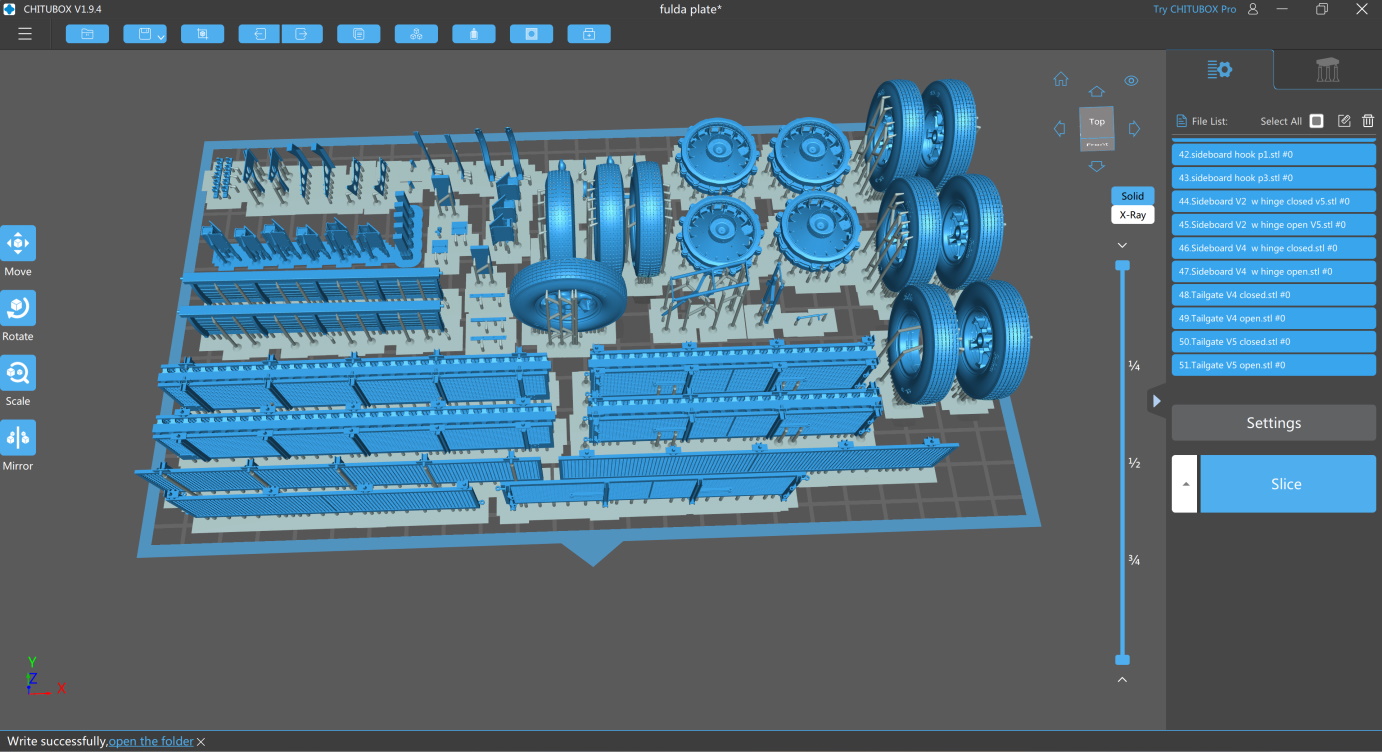Screen dimensions: 1382x752
Task: Click the undo arrow toolbar button
Action: click(x=260, y=34)
